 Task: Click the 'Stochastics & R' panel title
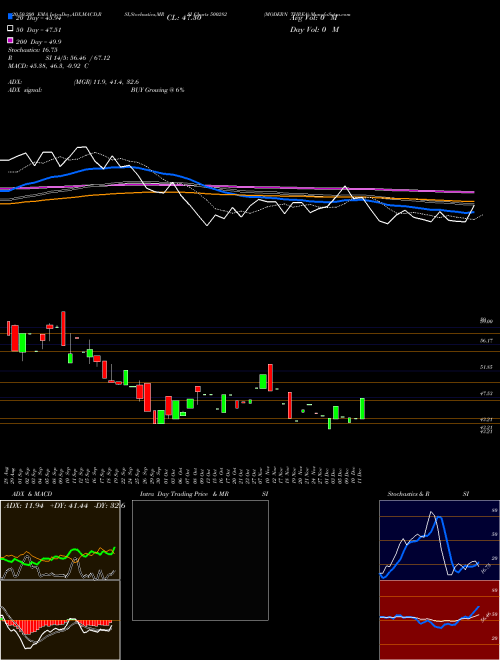pyautogui.click(x=410, y=494)
